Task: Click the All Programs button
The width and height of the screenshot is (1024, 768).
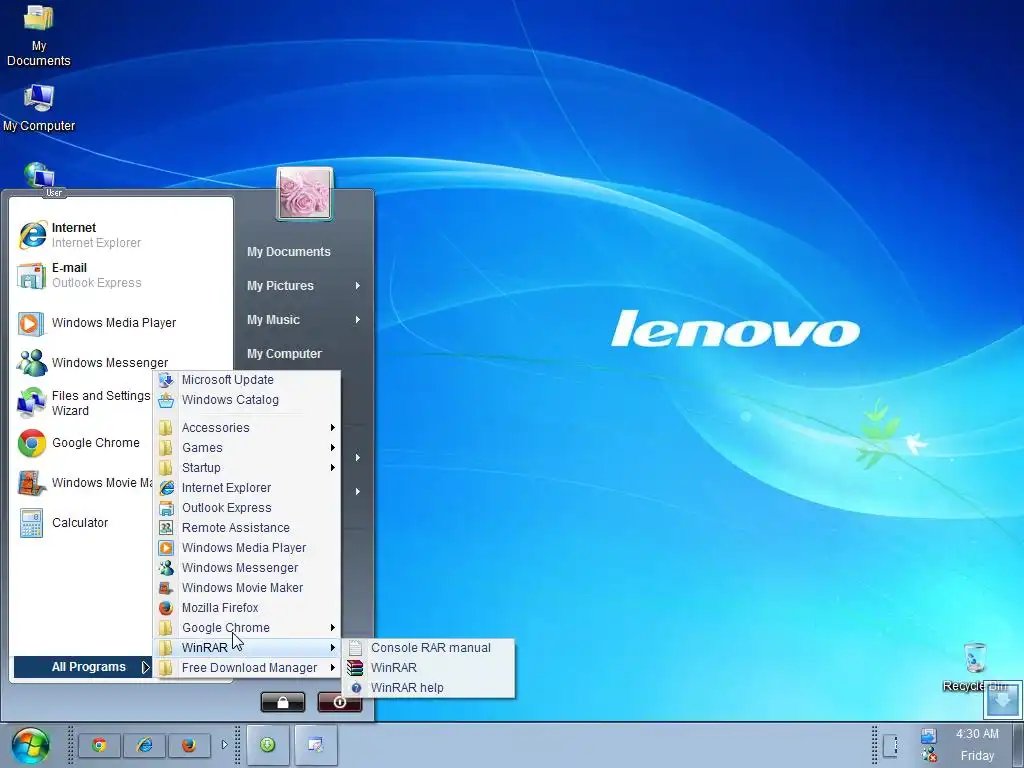Action: coord(83,667)
